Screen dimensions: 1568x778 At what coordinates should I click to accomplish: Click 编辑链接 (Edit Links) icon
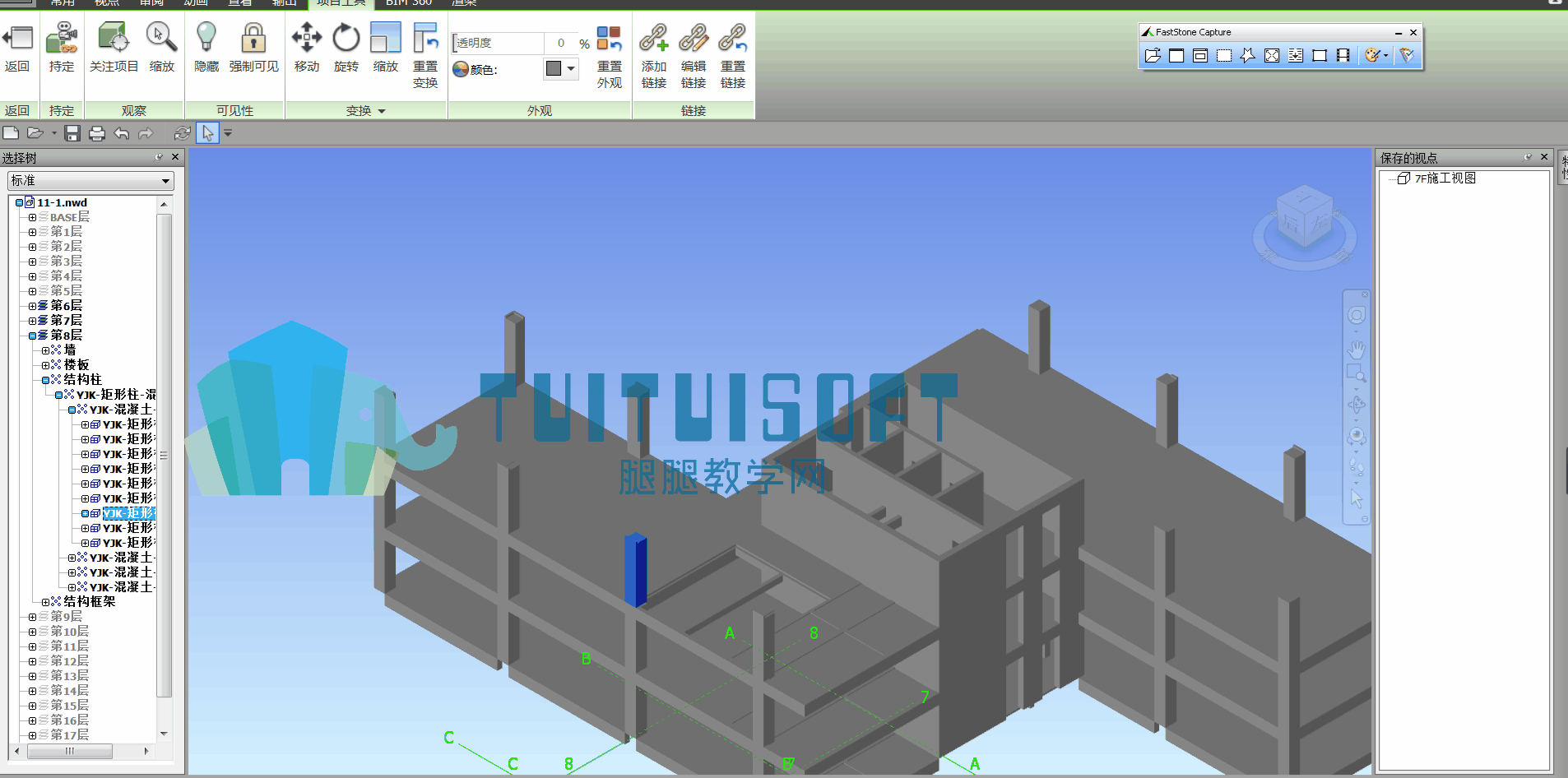coord(694,38)
